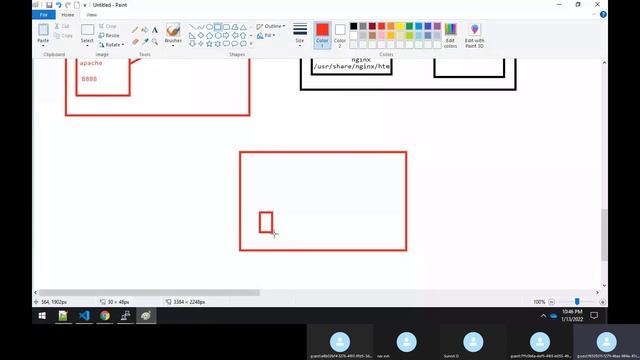Click the Redo arrow in title bar
Screen dimensions: 640x360
[68, 5]
